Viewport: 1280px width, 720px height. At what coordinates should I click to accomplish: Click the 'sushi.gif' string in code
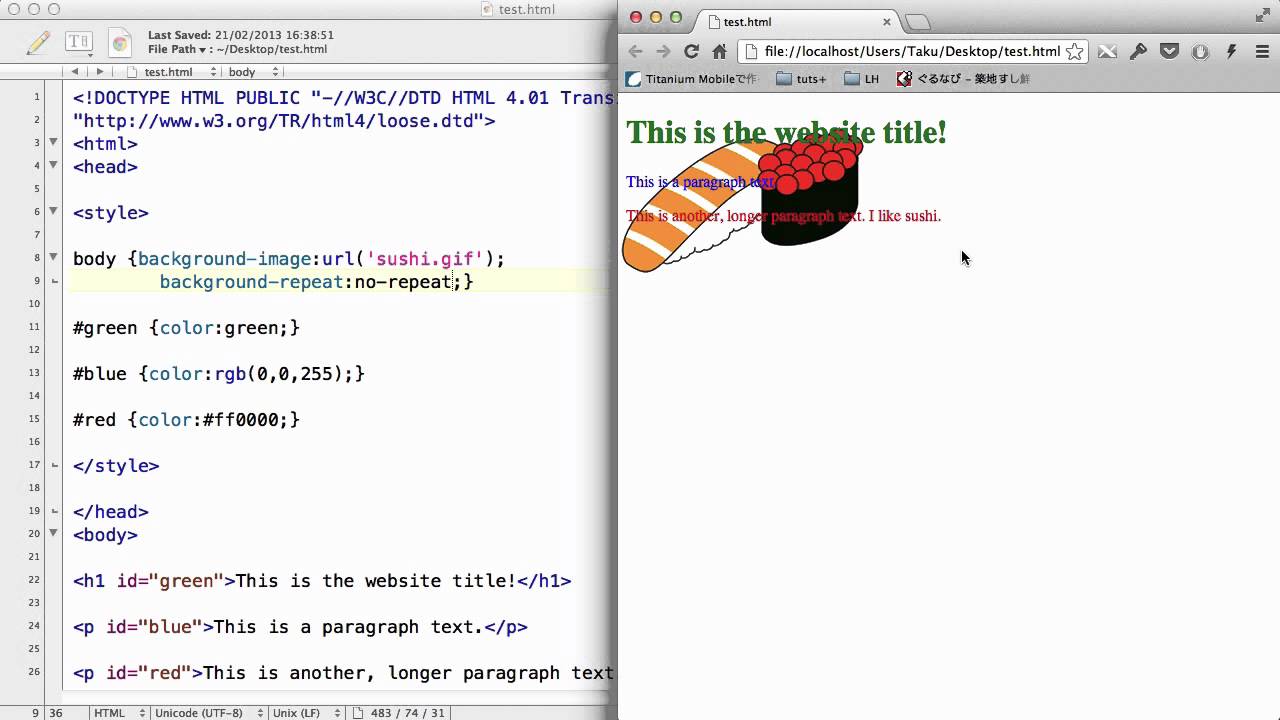point(425,259)
